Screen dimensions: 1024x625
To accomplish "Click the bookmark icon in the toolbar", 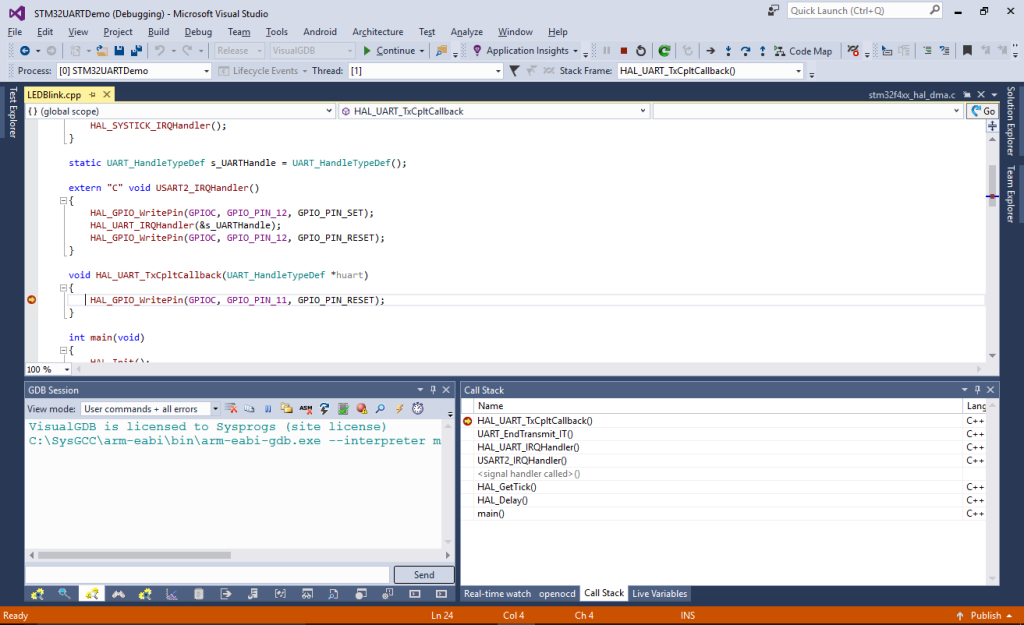I will [x=967, y=51].
